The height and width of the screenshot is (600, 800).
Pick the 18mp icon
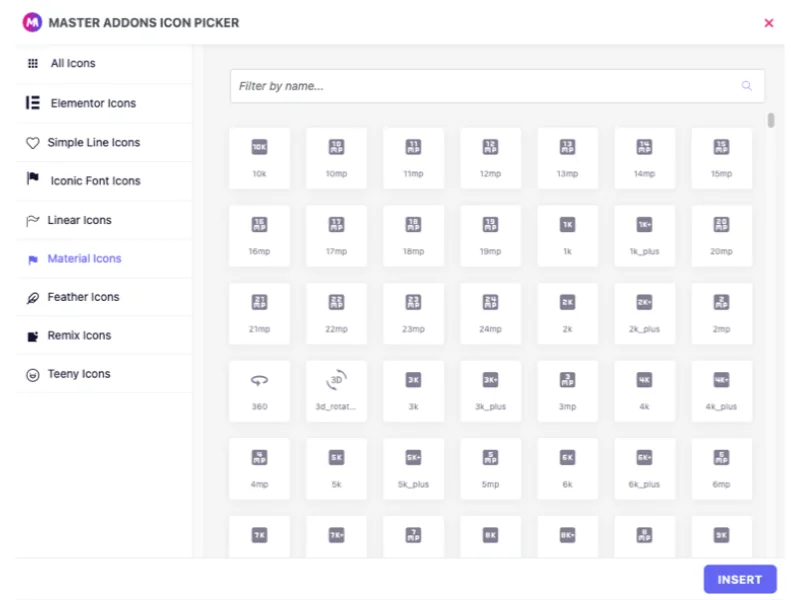click(413, 236)
